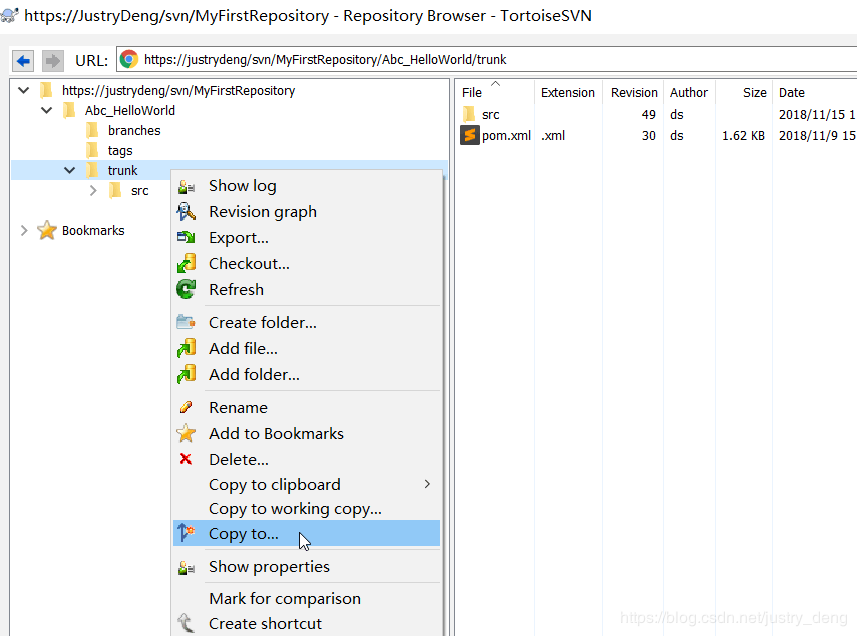Select pom.xml in the file list

coord(506,136)
